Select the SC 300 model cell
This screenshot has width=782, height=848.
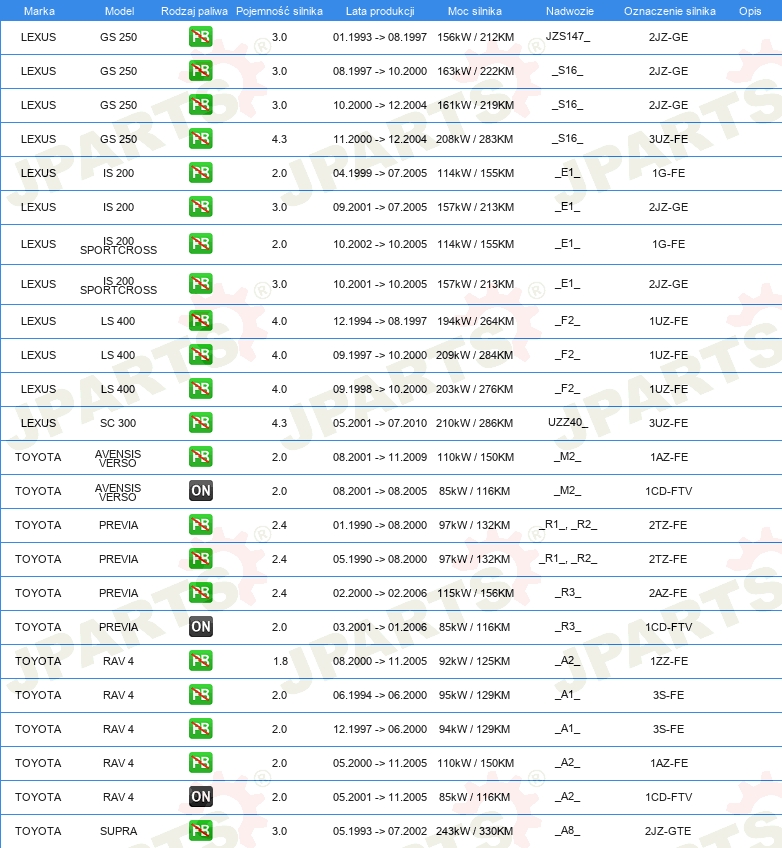pos(118,423)
